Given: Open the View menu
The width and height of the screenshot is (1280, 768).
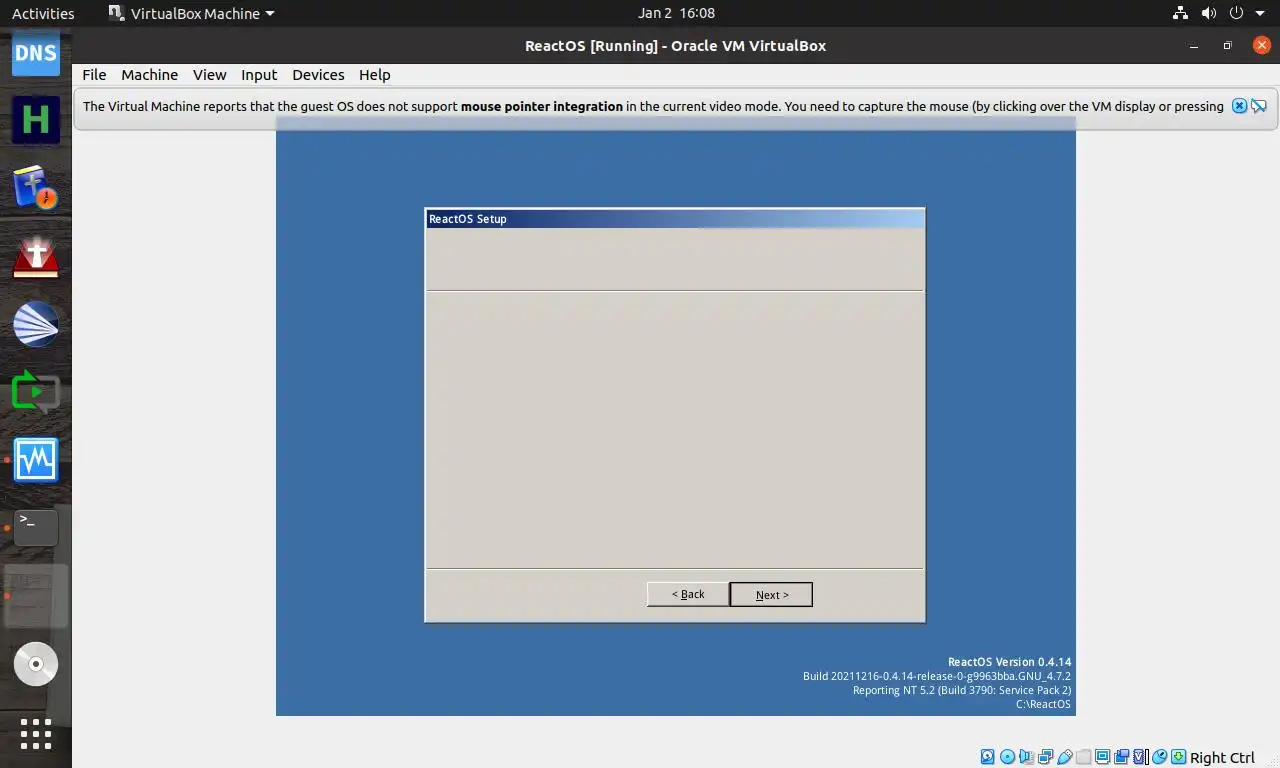Looking at the screenshot, I should 210,75.
